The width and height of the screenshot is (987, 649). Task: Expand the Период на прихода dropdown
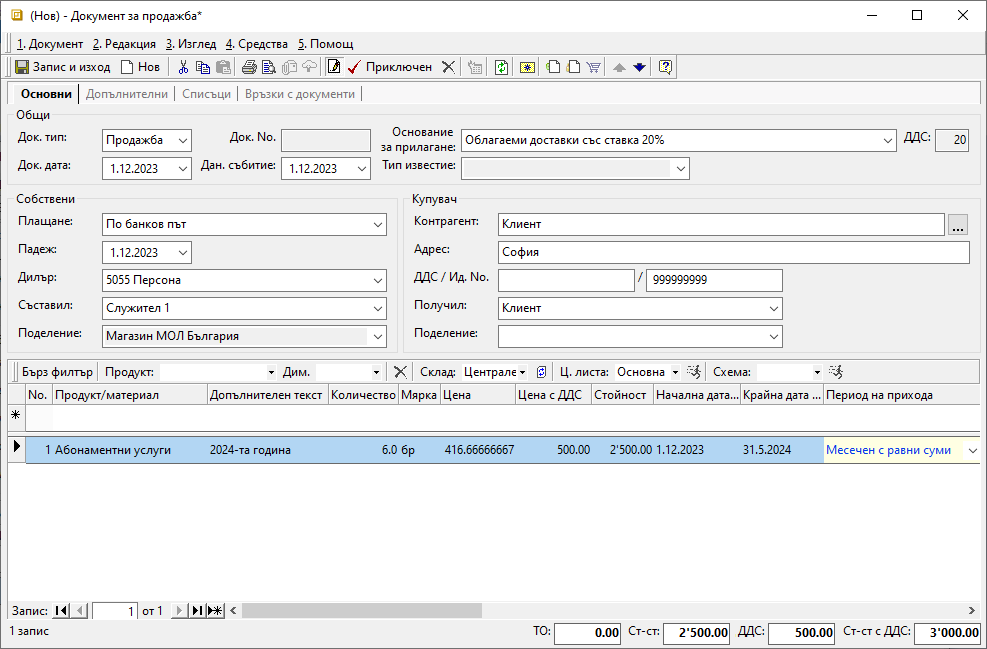tap(971, 451)
